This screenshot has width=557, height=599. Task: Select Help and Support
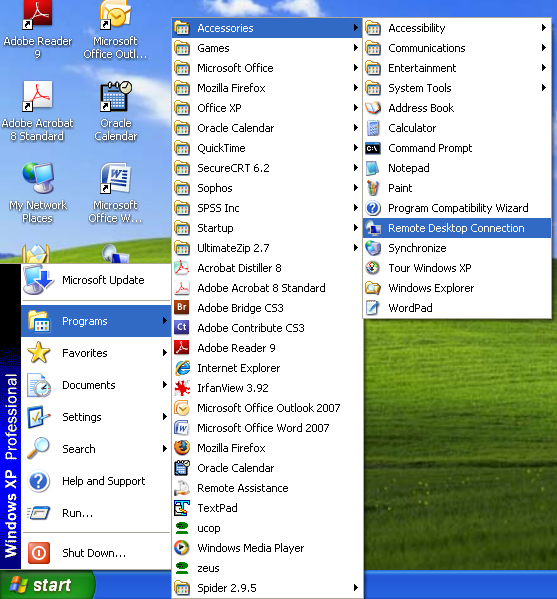click(x=96, y=481)
